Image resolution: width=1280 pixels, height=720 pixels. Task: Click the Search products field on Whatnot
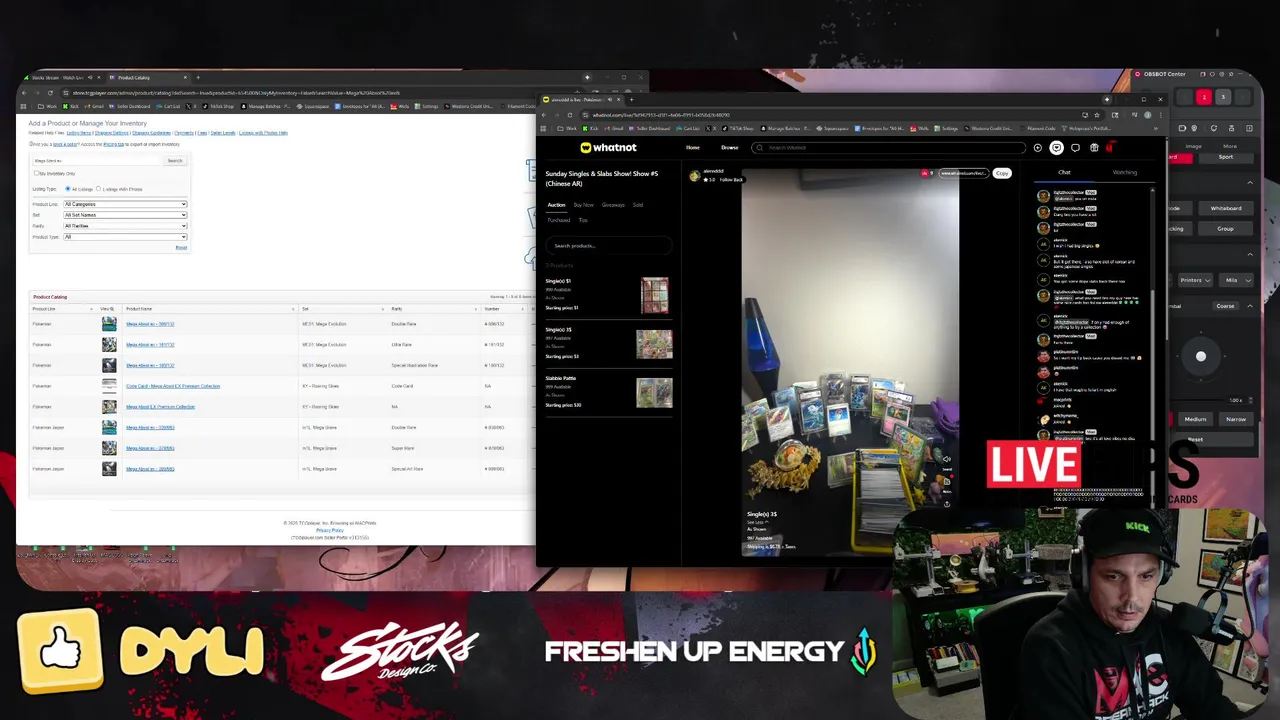tap(609, 245)
